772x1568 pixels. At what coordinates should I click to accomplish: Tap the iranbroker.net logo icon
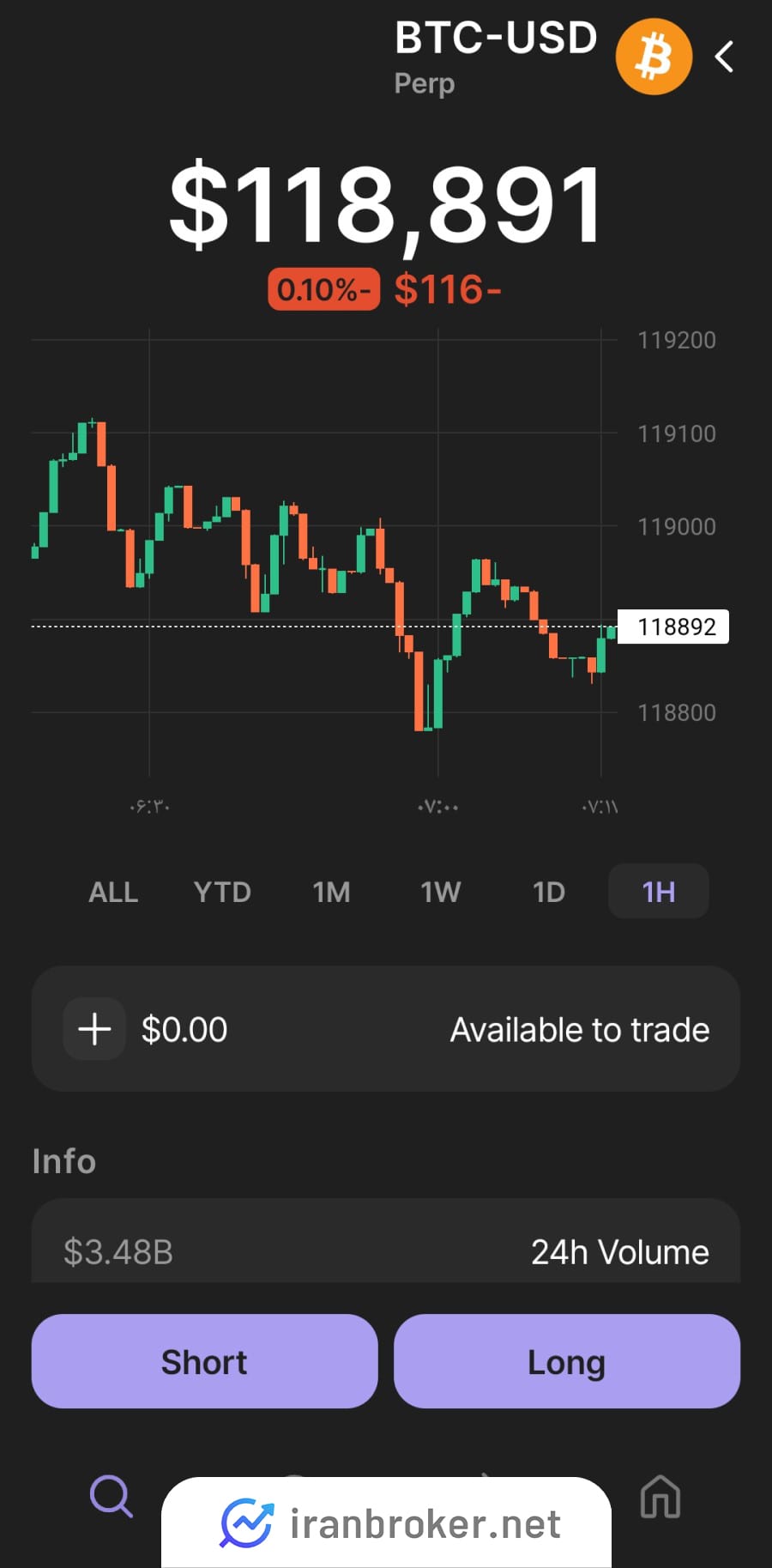247,1524
